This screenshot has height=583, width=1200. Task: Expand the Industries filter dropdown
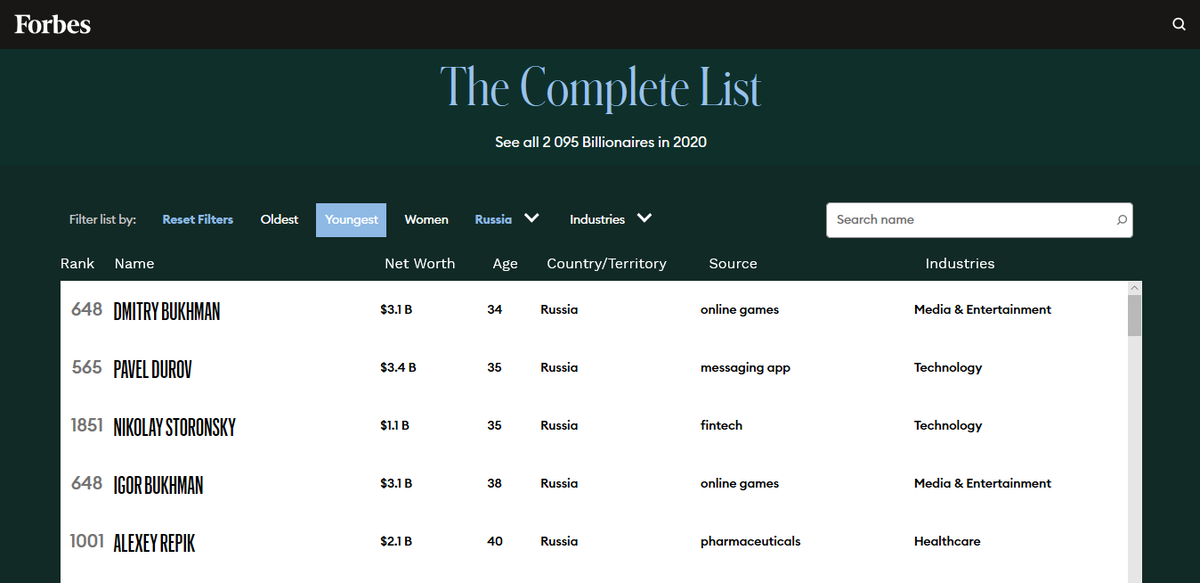click(611, 219)
